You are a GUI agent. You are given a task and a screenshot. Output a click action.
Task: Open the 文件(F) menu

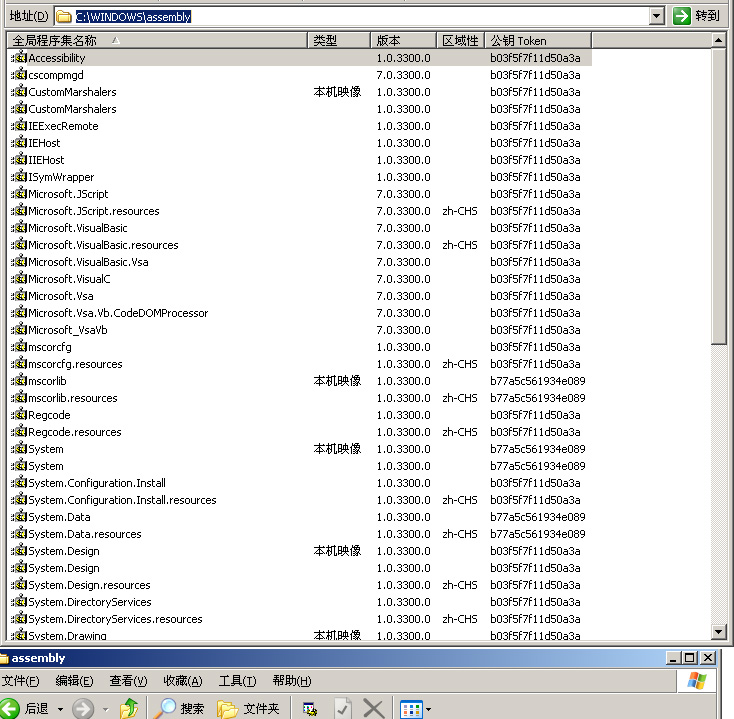20,681
